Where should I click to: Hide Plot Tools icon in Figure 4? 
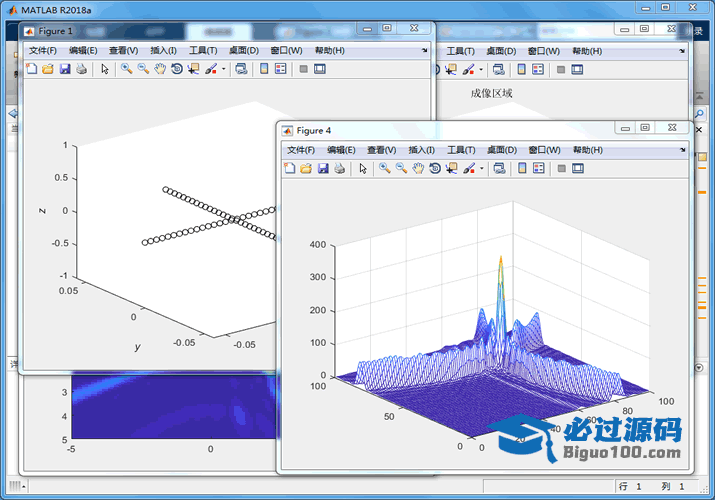562,168
